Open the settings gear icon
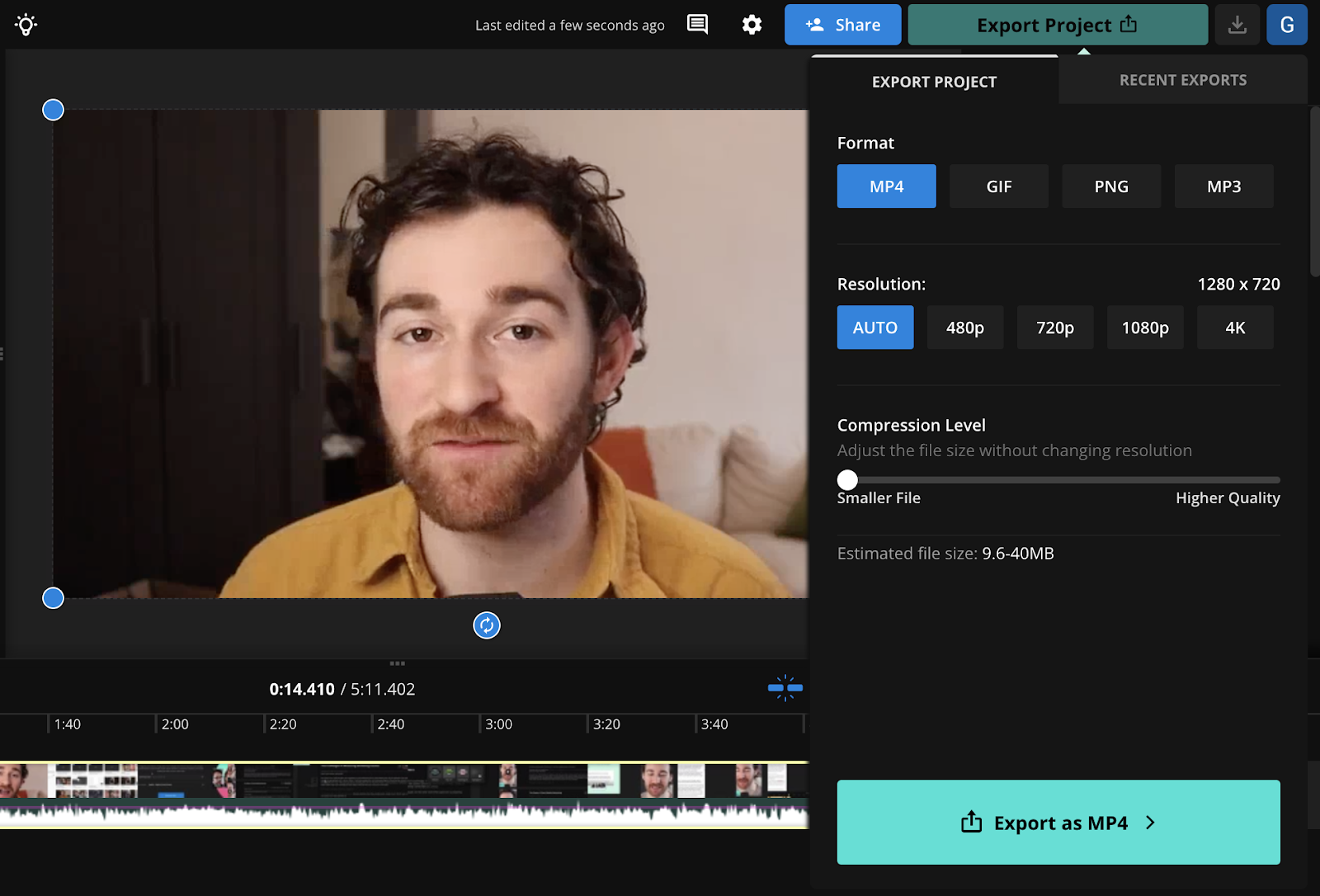 coord(752,25)
